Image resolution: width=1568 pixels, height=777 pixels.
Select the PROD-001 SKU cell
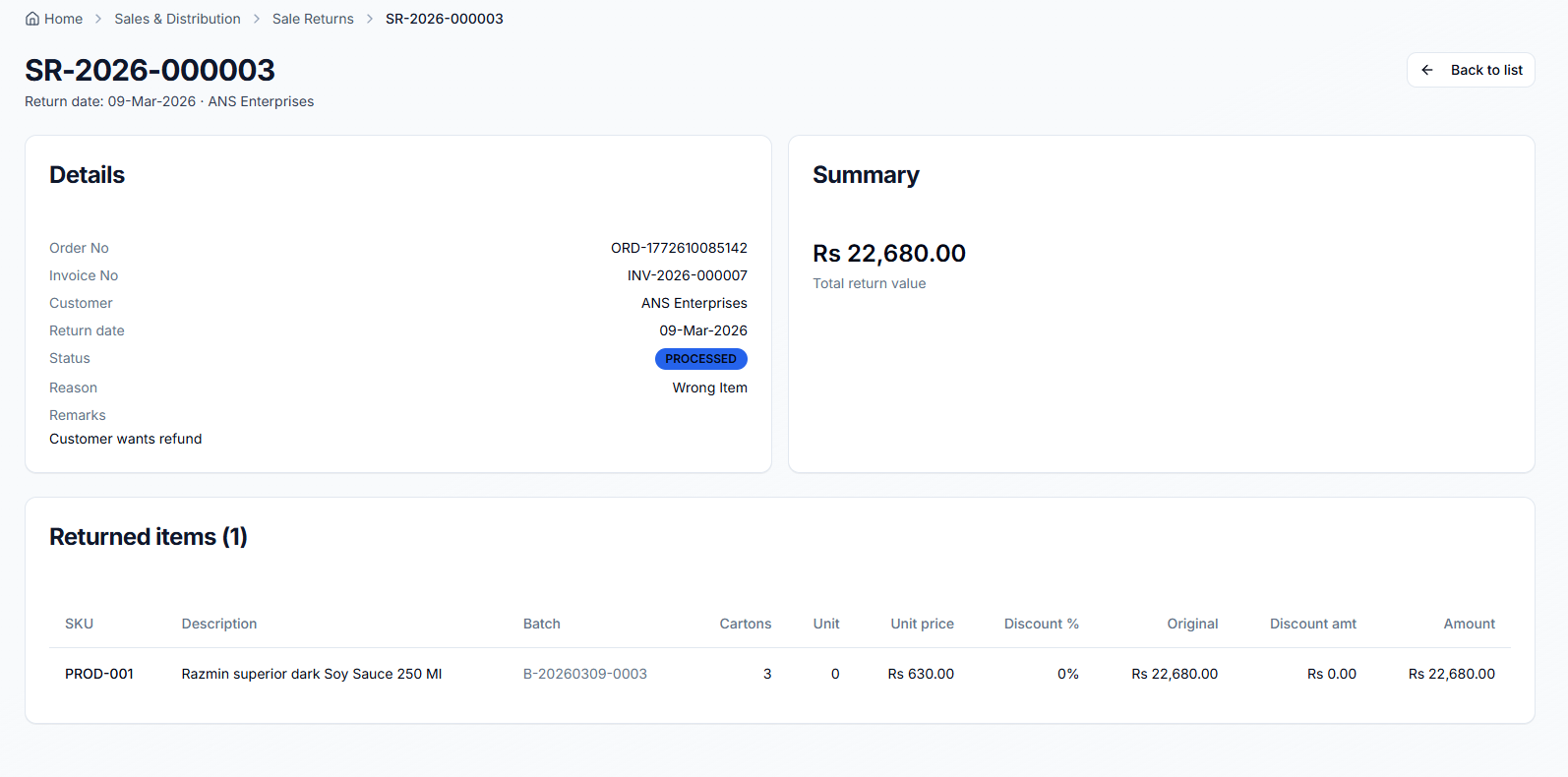99,674
